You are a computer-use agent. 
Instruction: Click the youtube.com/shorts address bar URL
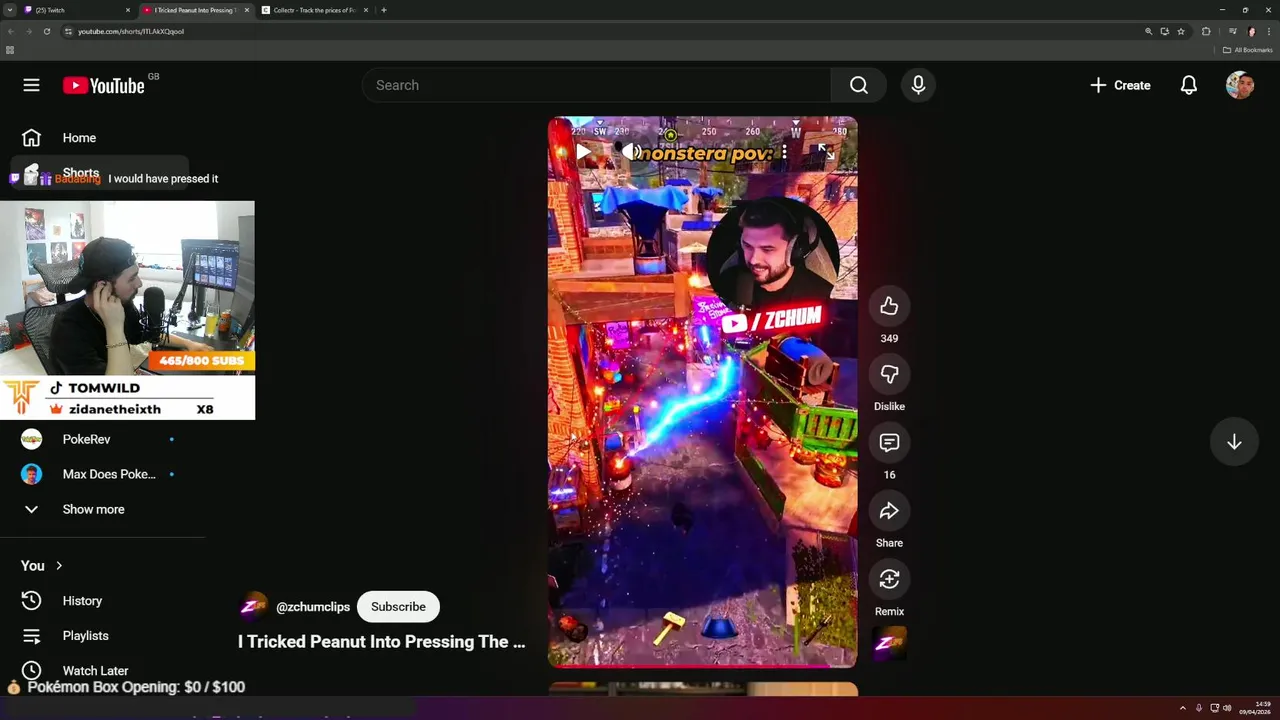(x=131, y=31)
